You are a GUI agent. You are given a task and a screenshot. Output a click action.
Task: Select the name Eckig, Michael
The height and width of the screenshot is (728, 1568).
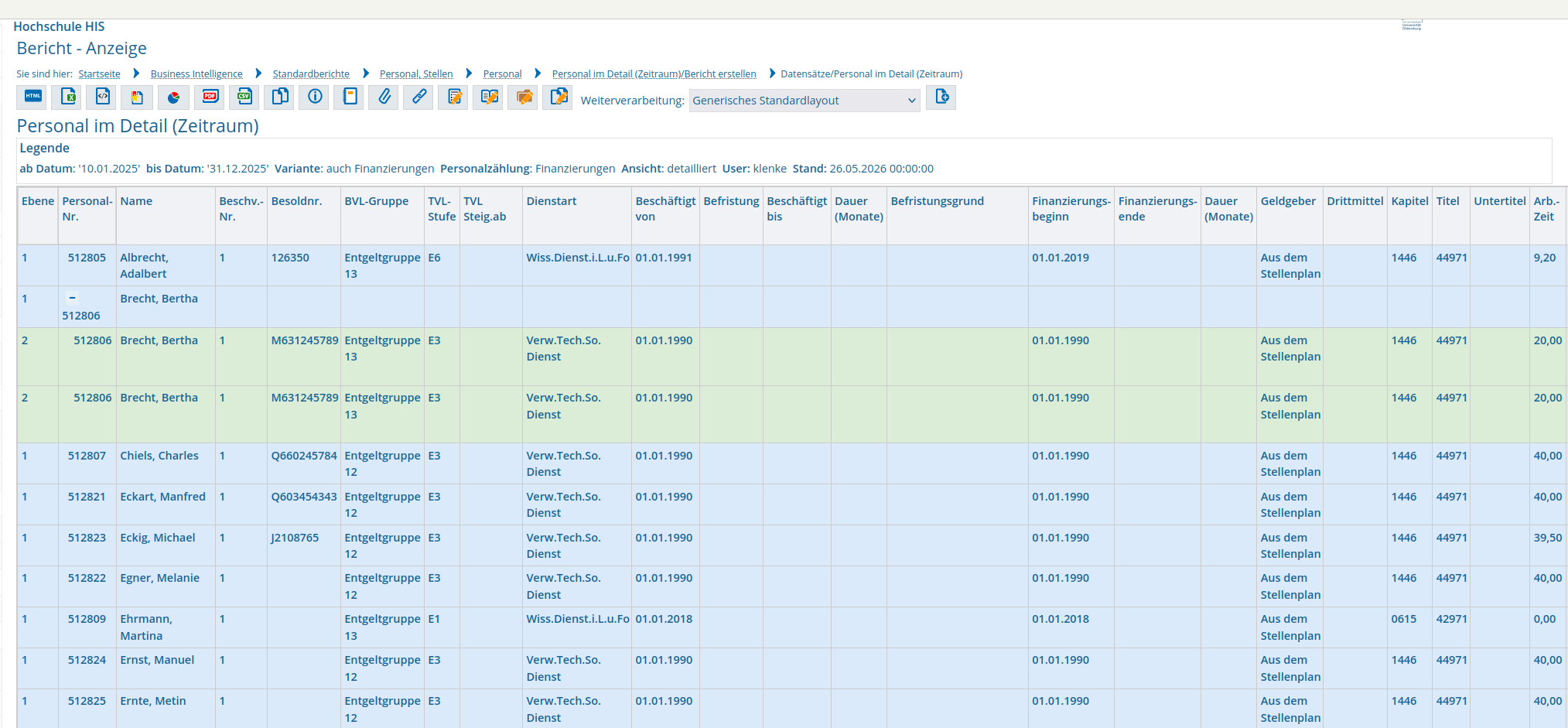[x=158, y=538]
